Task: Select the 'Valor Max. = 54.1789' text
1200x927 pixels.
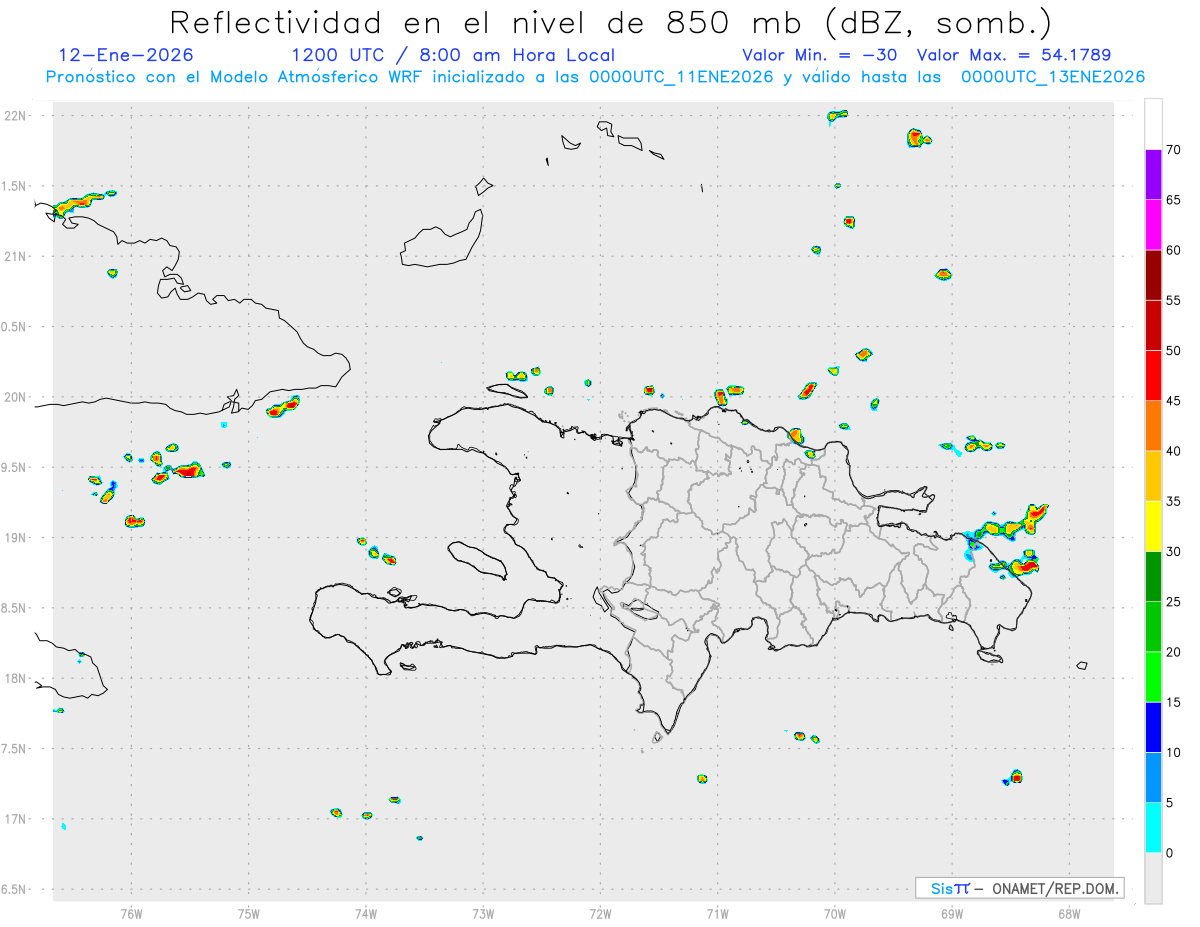Action: [1013, 55]
